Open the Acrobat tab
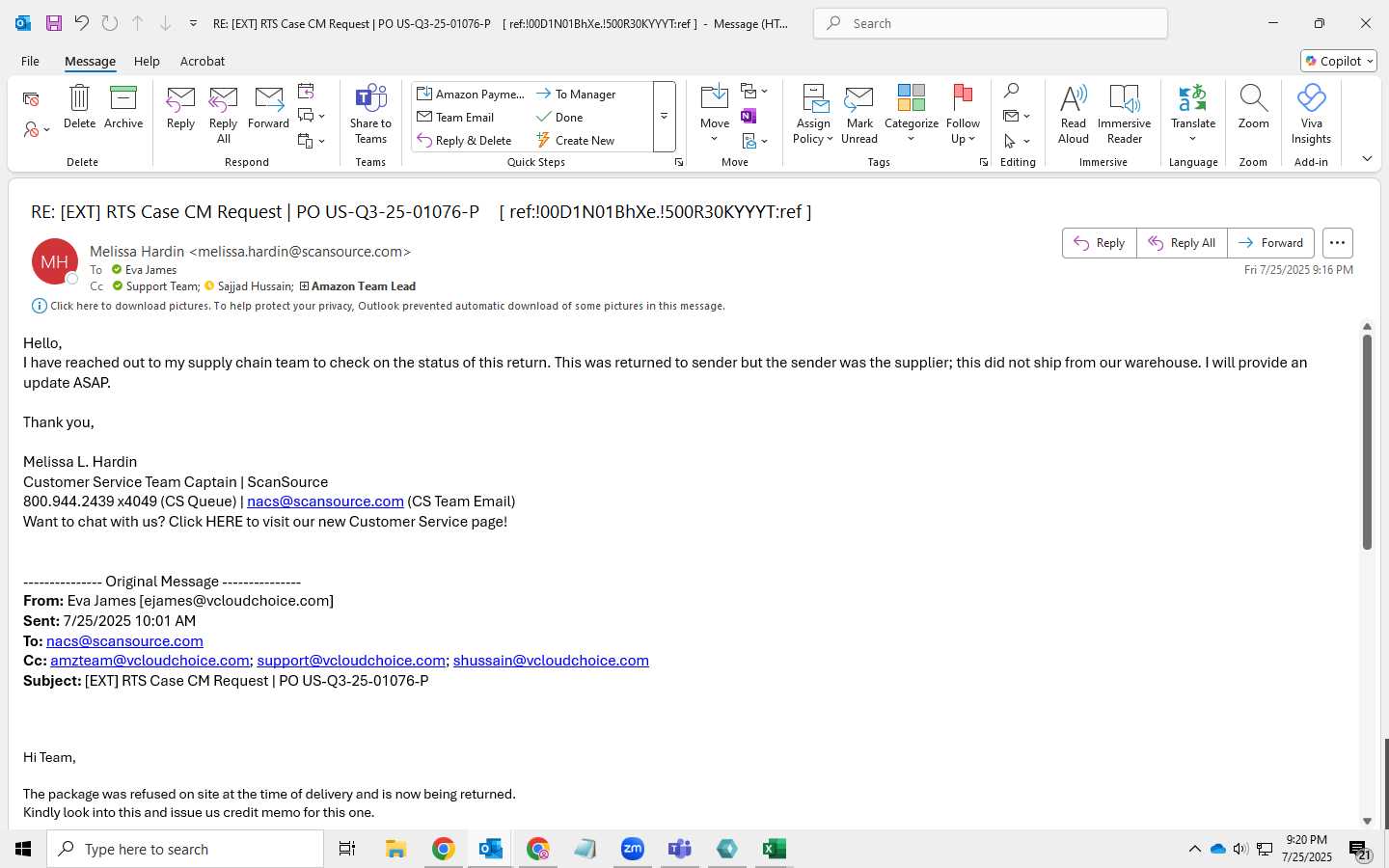Image resolution: width=1389 pixels, height=868 pixels. pyautogui.click(x=203, y=61)
